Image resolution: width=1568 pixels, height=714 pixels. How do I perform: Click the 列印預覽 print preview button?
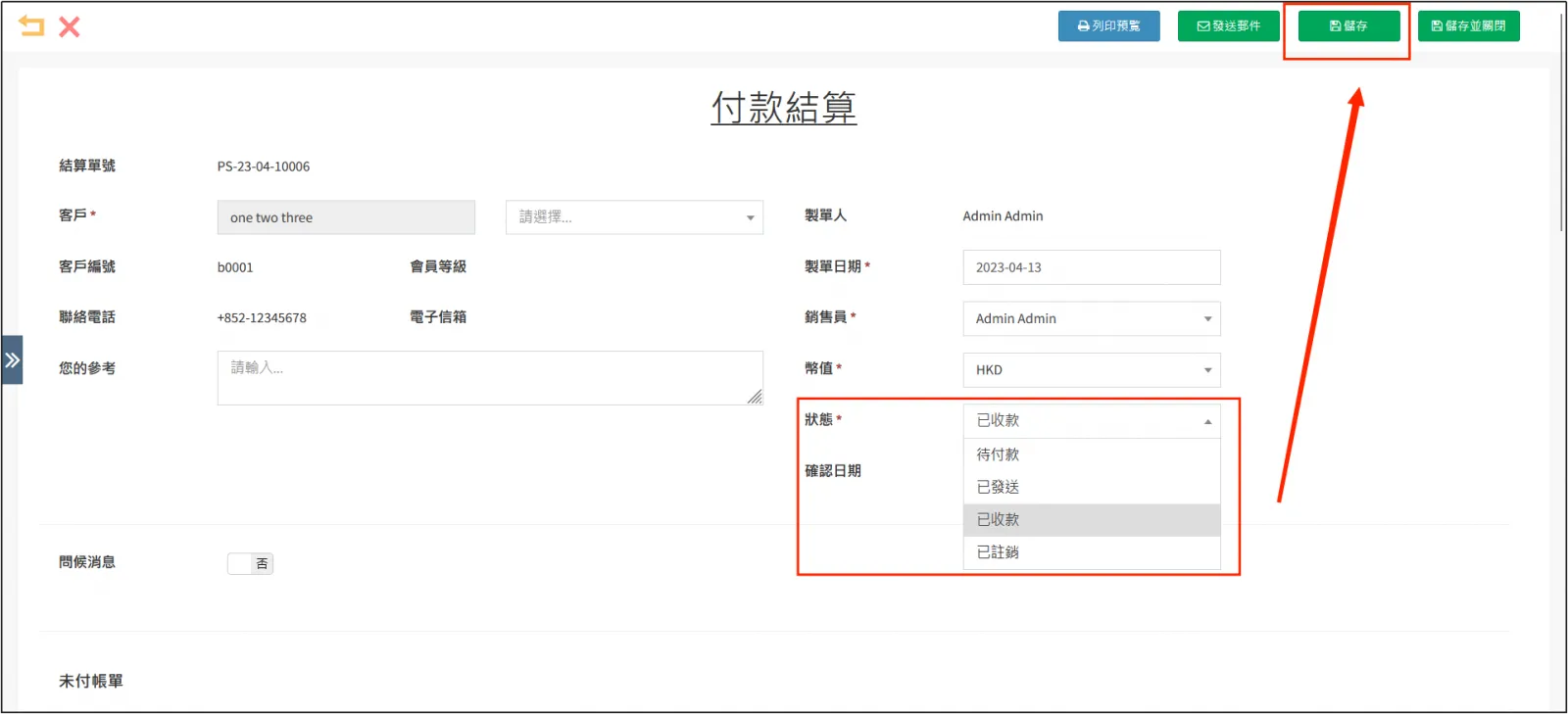[x=1108, y=26]
